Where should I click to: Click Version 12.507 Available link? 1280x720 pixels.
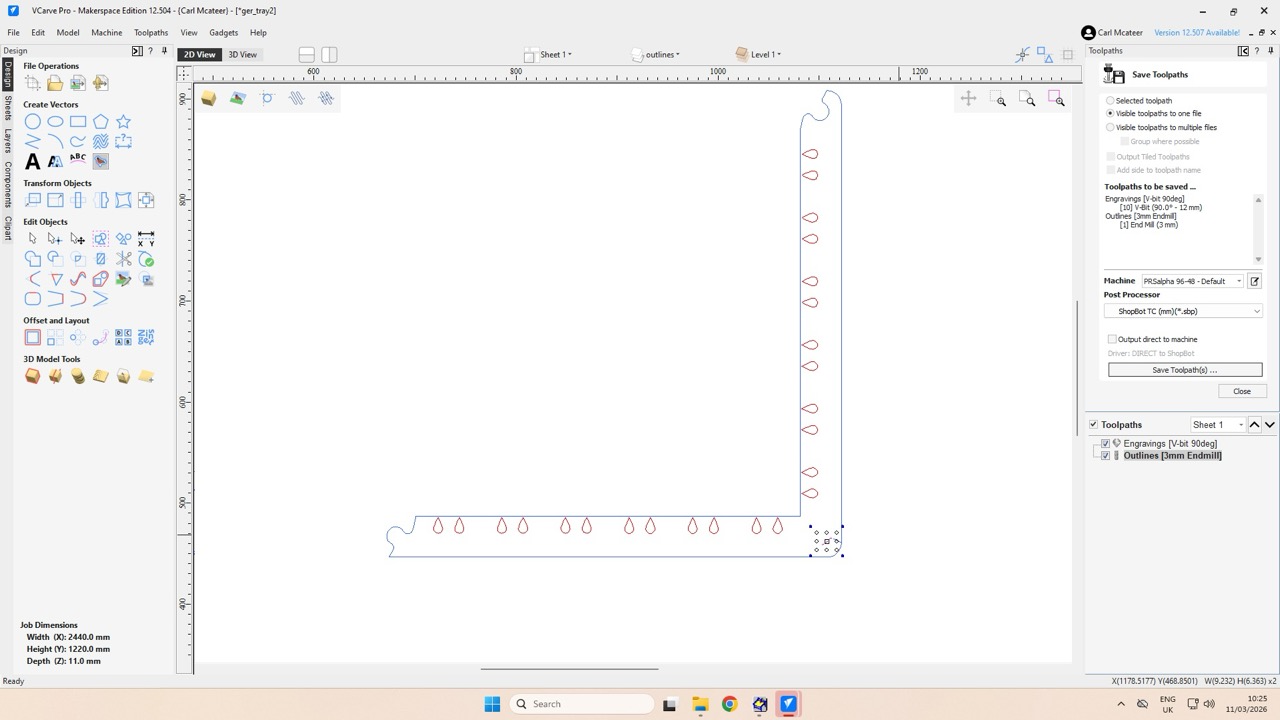[x=1197, y=33]
